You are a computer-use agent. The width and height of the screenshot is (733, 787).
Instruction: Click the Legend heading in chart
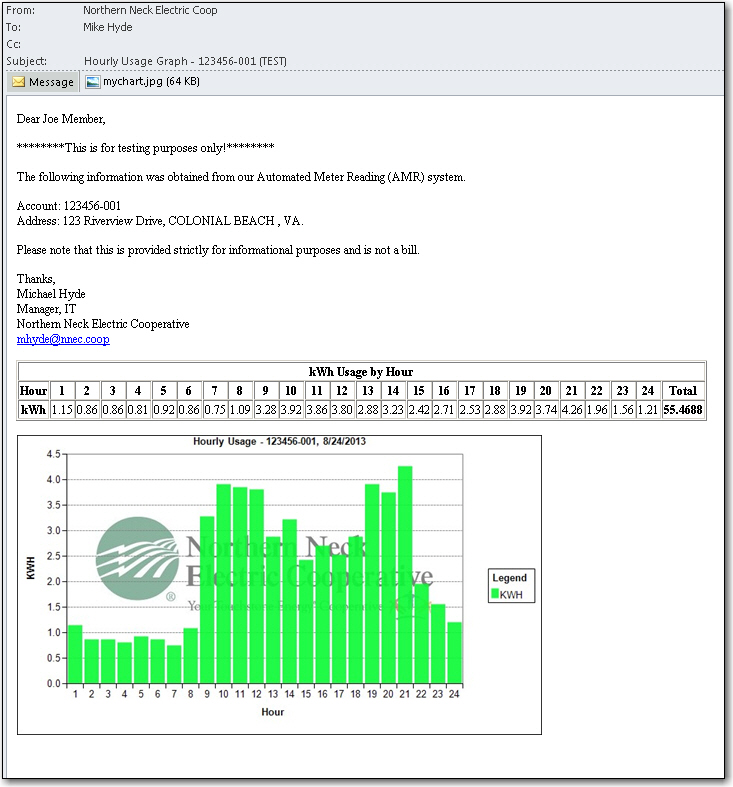pyautogui.click(x=509, y=578)
